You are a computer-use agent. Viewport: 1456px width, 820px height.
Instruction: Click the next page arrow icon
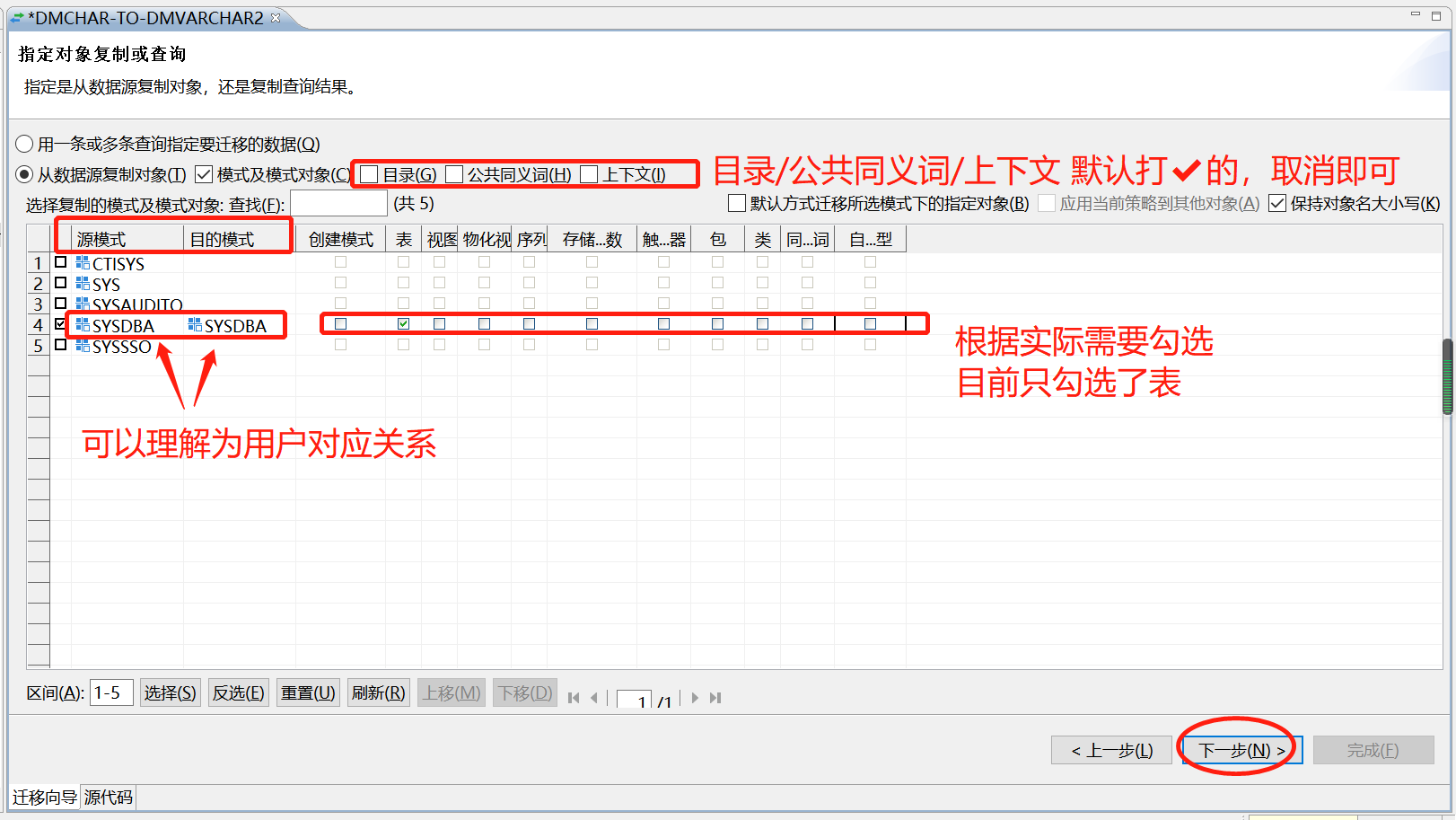(x=695, y=697)
